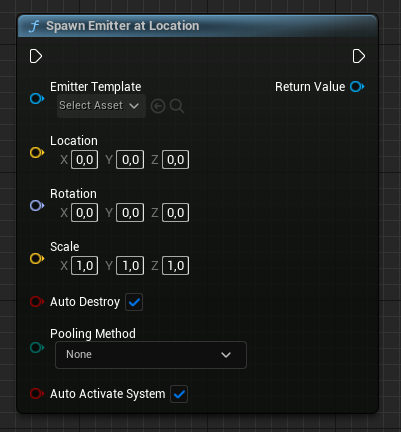This screenshot has height=432, width=401.
Task: Click the output execution pin
Action: click(359, 56)
